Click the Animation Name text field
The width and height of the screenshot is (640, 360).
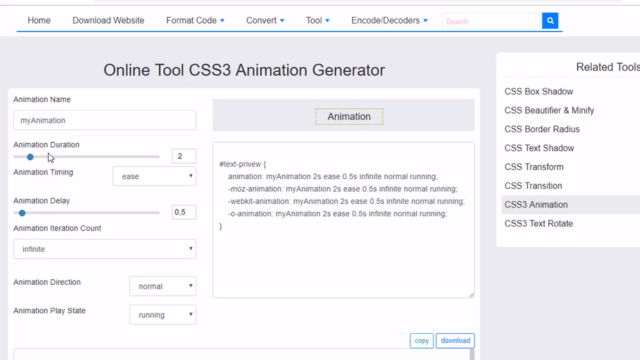click(x=104, y=120)
